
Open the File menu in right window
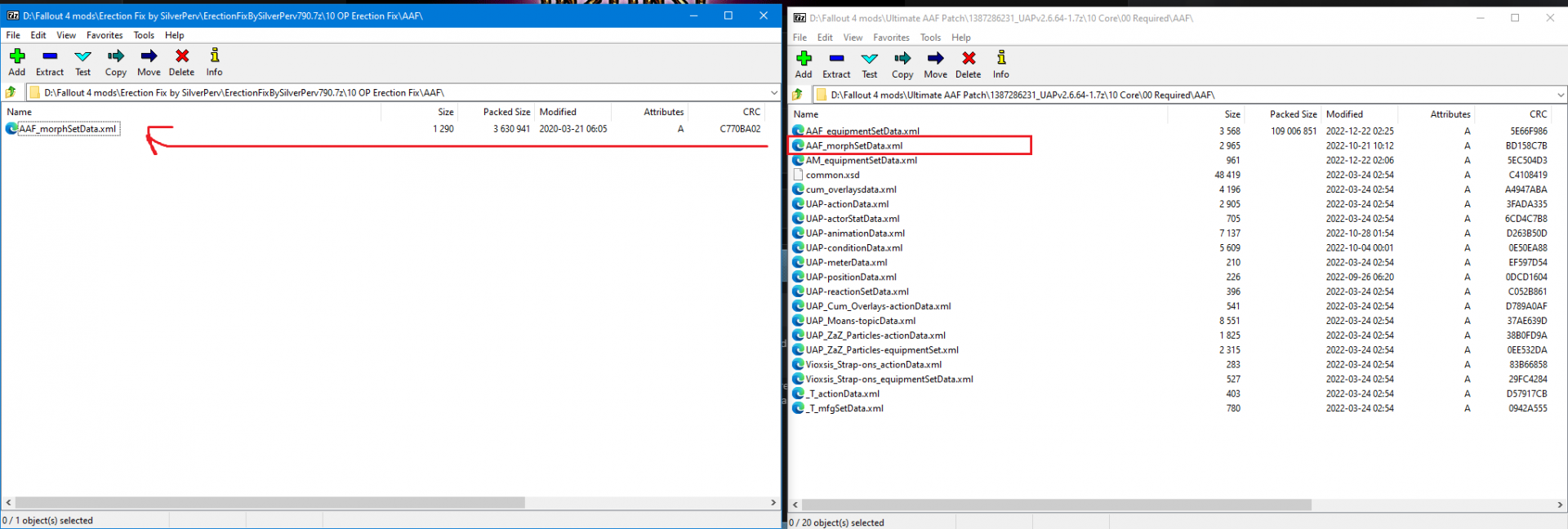(x=800, y=38)
